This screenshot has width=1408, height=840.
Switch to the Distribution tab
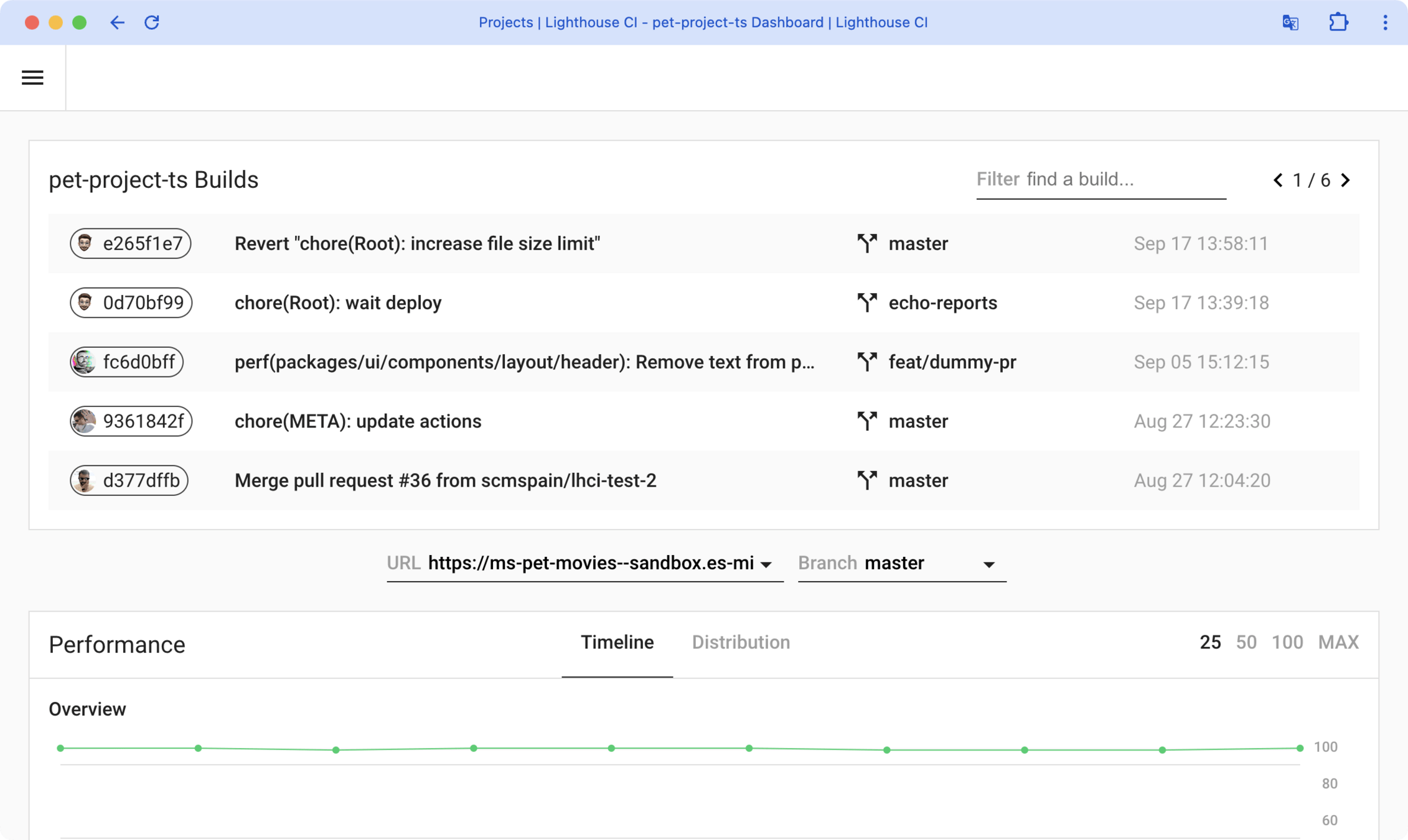click(x=741, y=642)
